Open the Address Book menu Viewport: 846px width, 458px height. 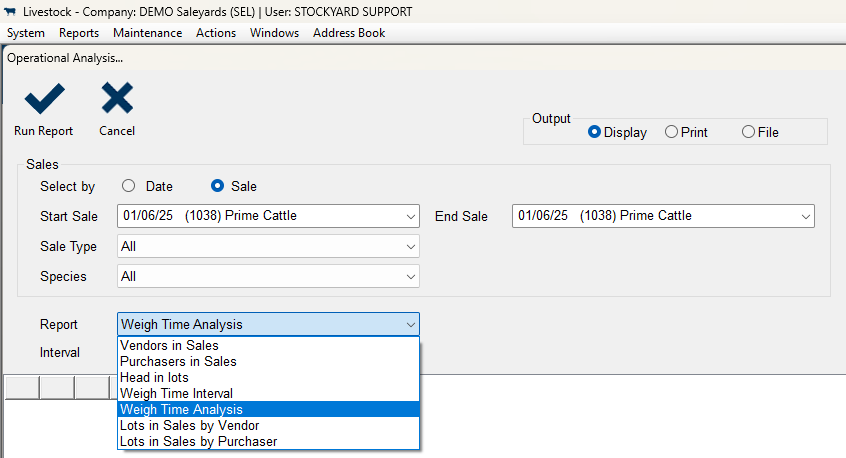click(x=349, y=33)
